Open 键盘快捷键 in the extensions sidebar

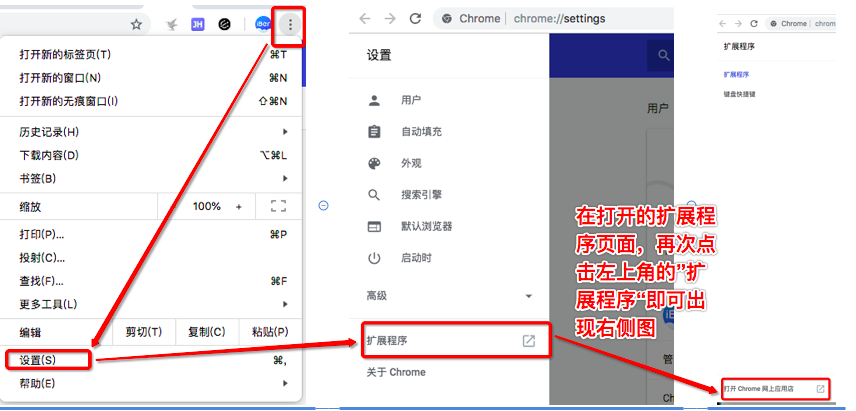(x=739, y=94)
